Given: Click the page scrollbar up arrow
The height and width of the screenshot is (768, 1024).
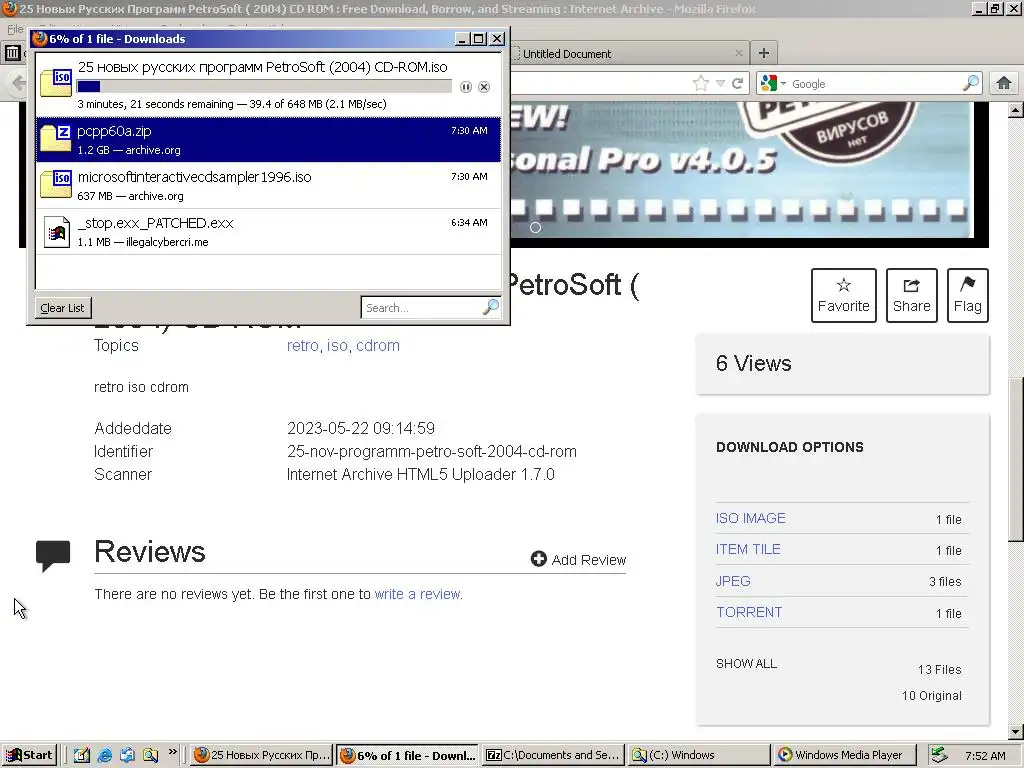Looking at the screenshot, I should point(1015,110).
